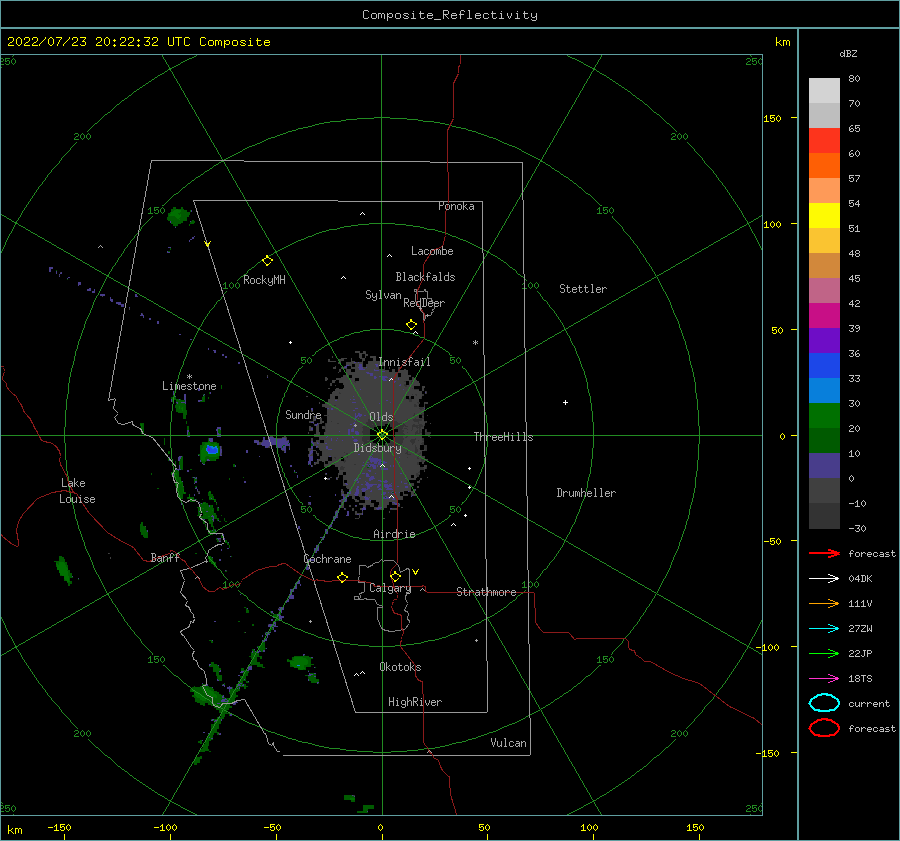Image resolution: width=900 pixels, height=841 pixels.
Task: Click the Lake Louise label
Action: (77, 491)
